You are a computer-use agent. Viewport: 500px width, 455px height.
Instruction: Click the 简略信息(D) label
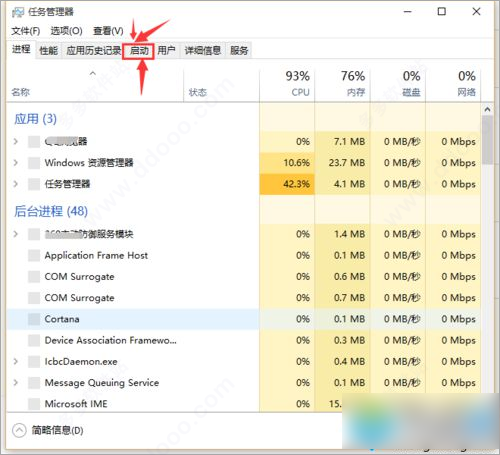click(57, 430)
